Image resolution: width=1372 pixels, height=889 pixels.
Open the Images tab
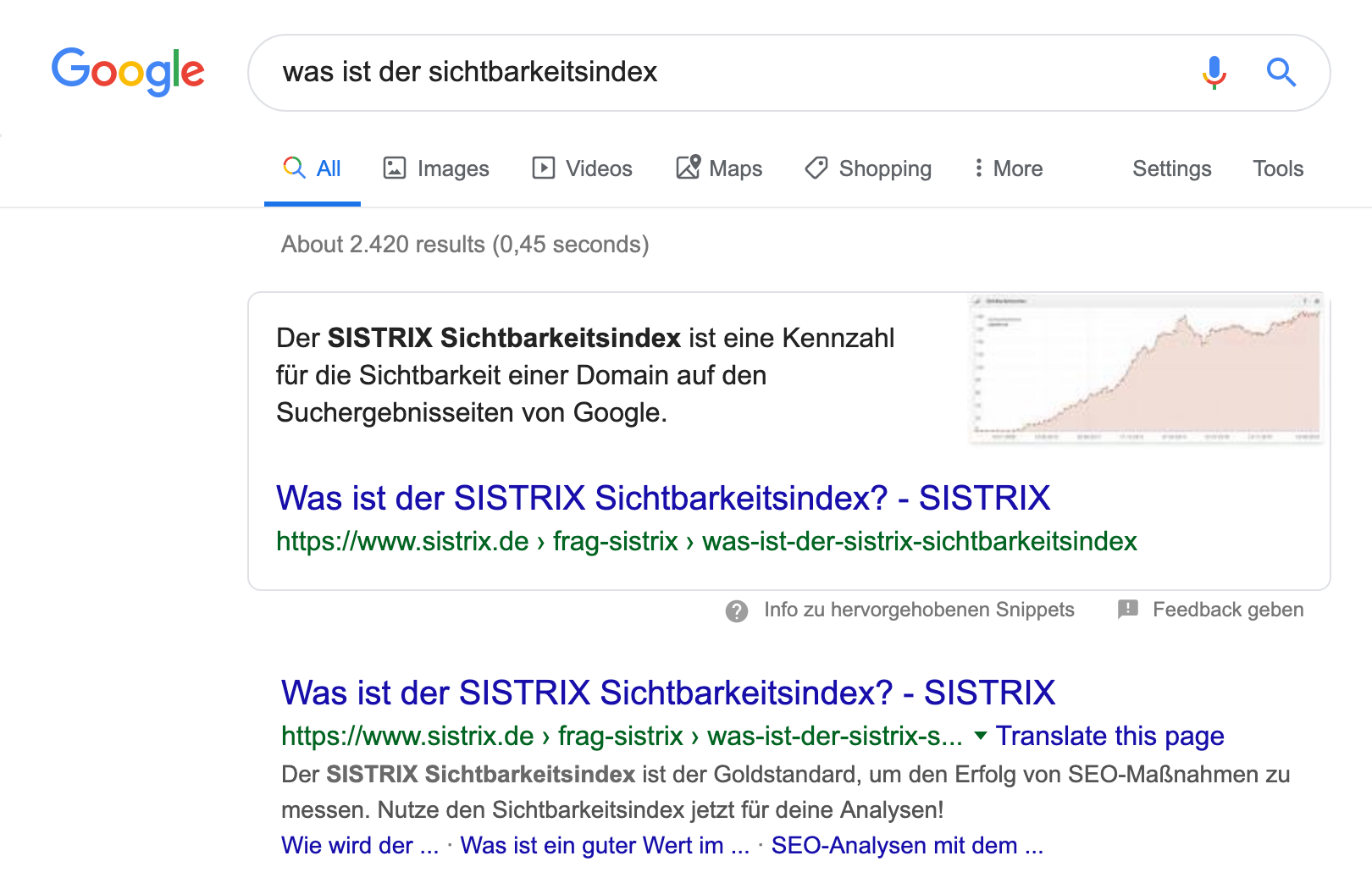pyautogui.click(x=436, y=168)
